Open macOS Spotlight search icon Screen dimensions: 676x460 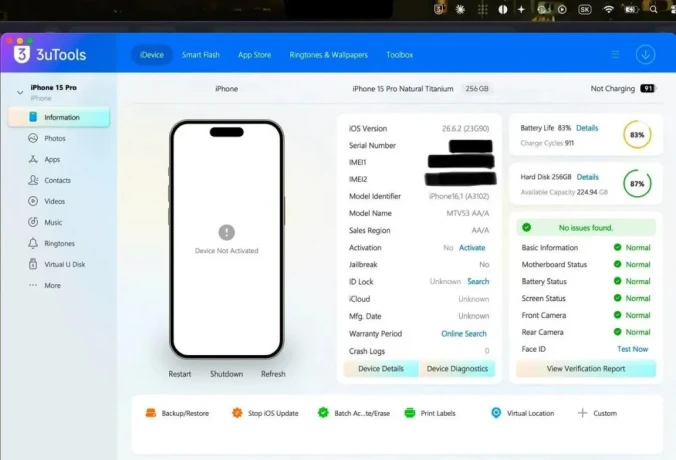click(x=654, y=9)
